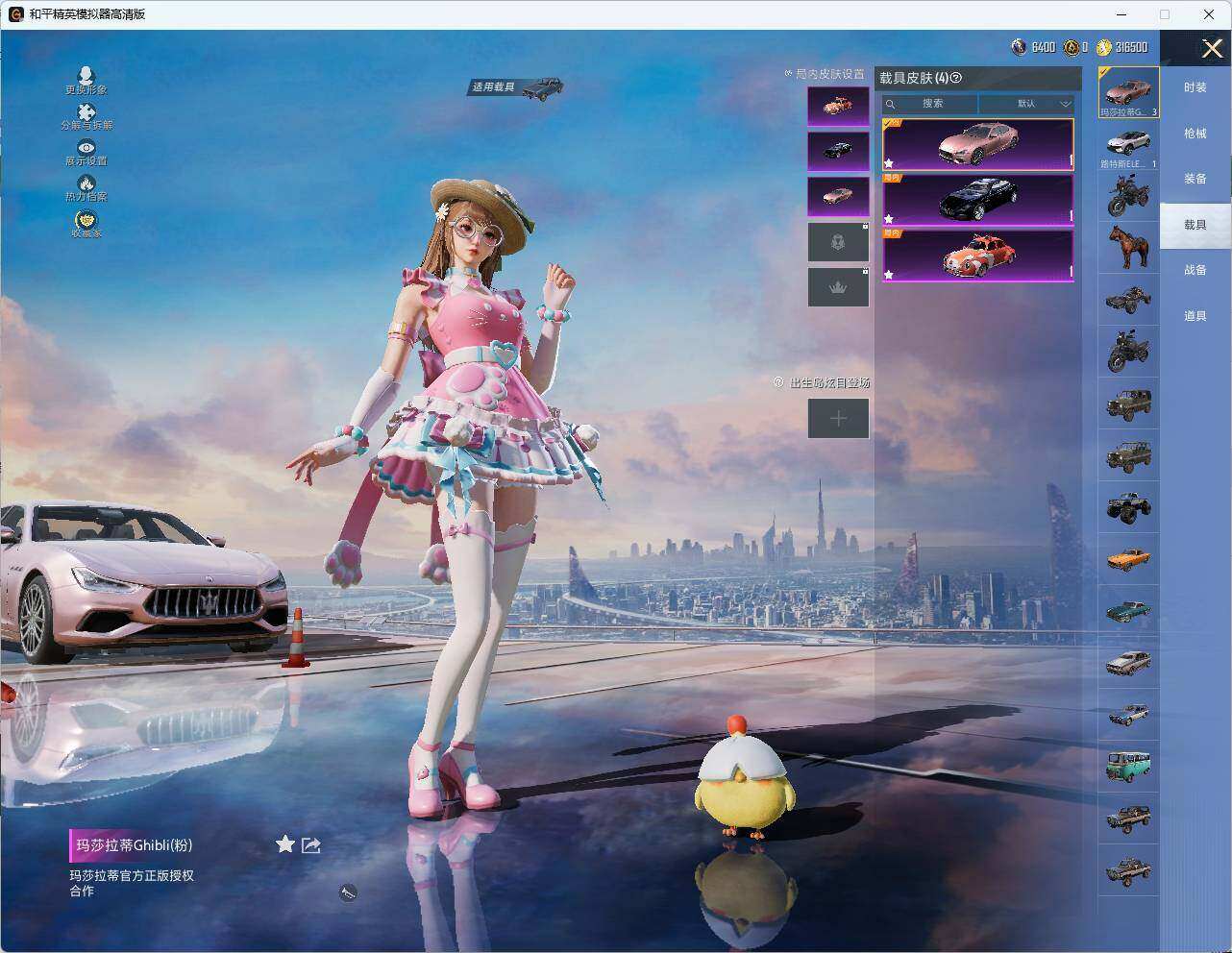Click the 局内皮肤设置 heading text
The image size is (1232, 953).
click(x=830, y=74)
